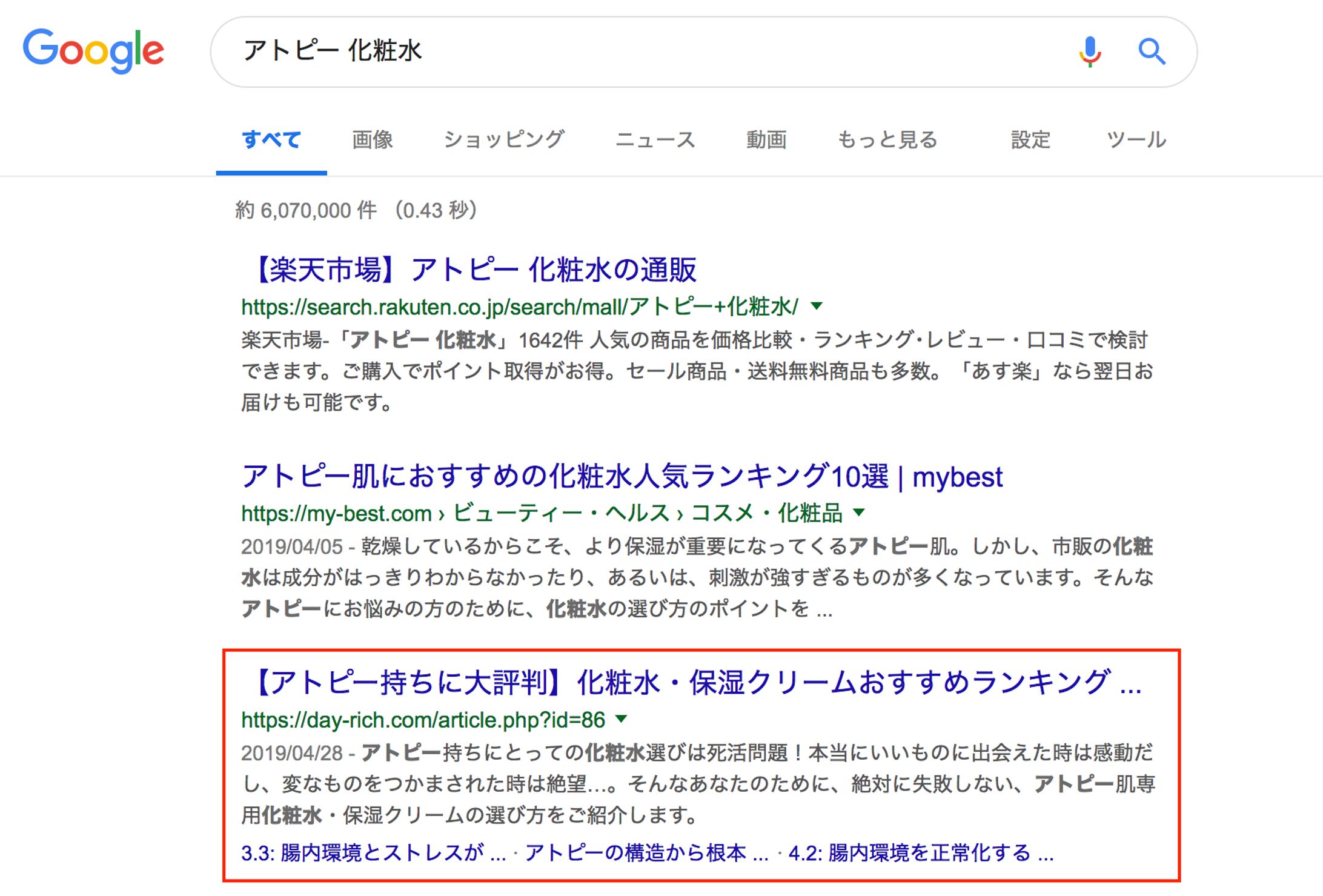1323x896 pixels.
Task: Select the すべて tab
Action: 271,139
